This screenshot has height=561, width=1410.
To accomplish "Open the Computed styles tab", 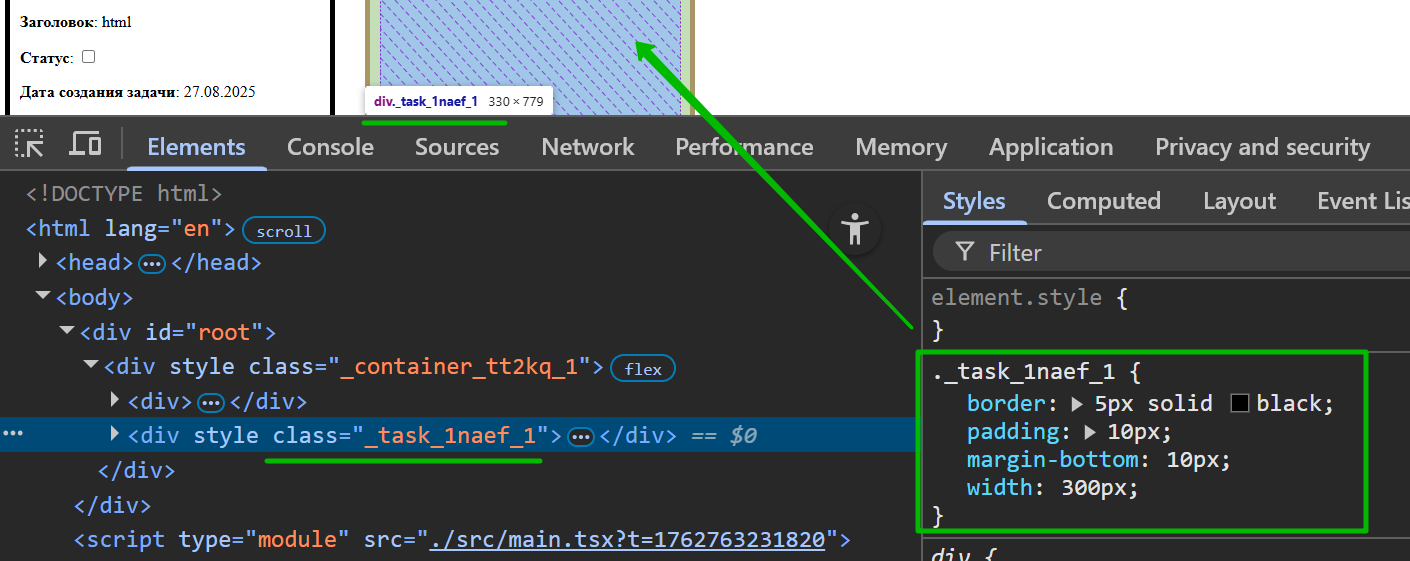I will tap(1103, 201).
